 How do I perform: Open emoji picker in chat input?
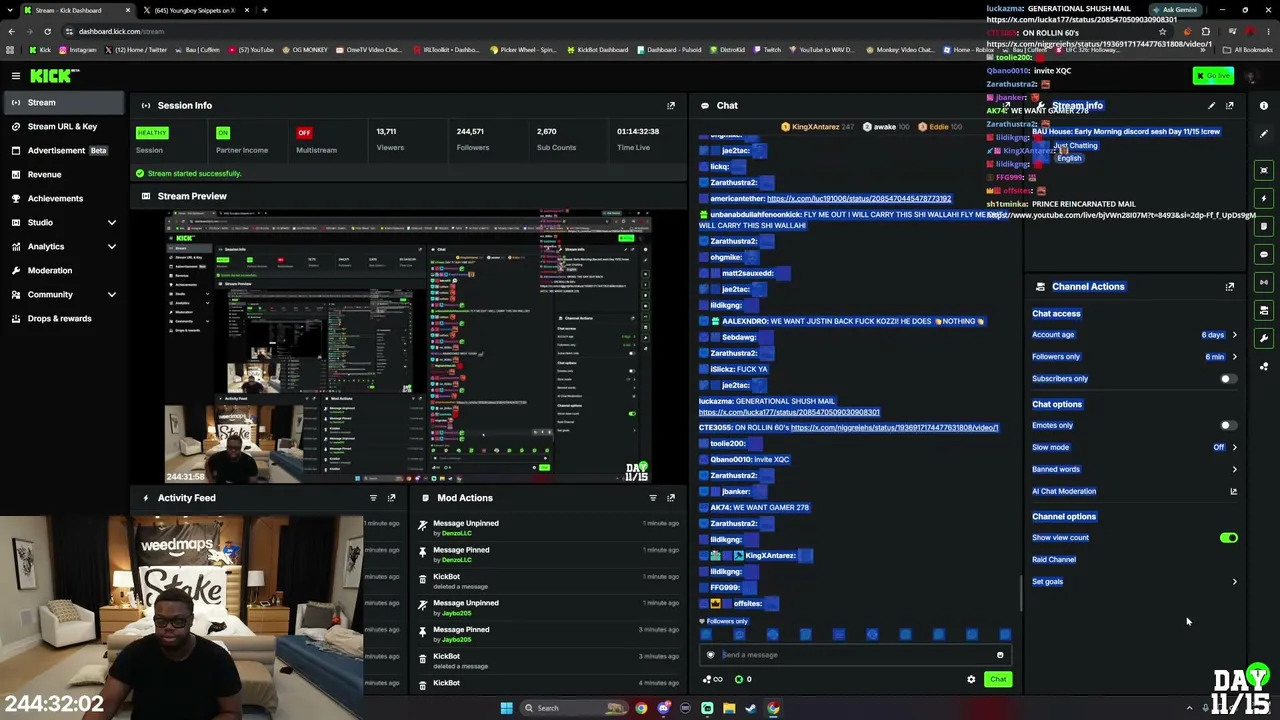pos(1000,655)
